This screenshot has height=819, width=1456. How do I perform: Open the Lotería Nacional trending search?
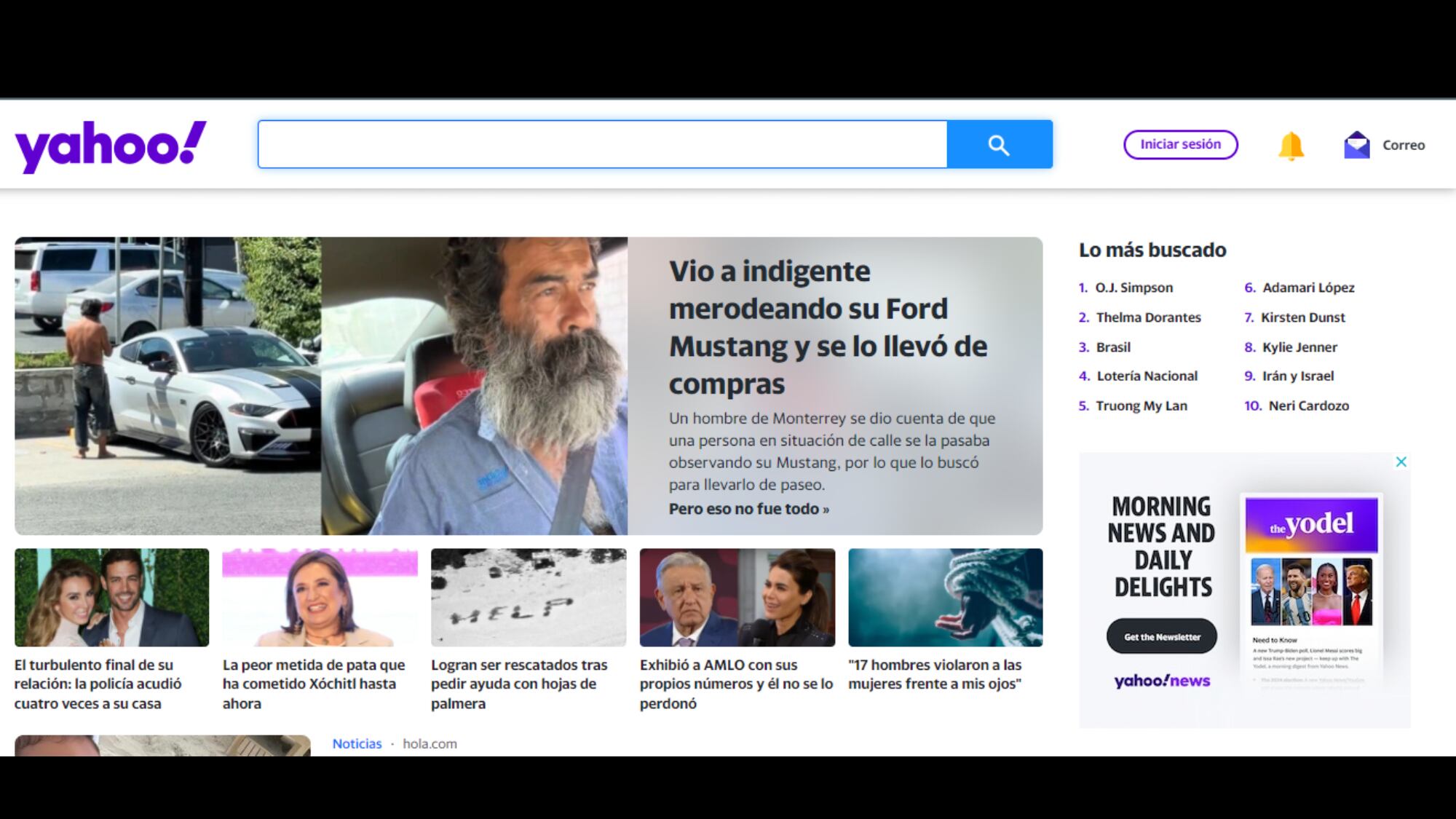pos(1147,376)
